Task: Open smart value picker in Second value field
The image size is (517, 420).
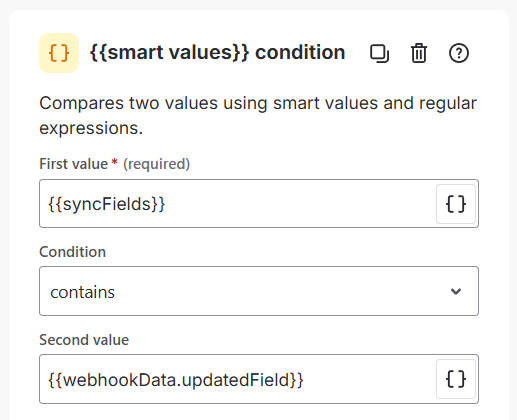Action: tap(456, 379)
